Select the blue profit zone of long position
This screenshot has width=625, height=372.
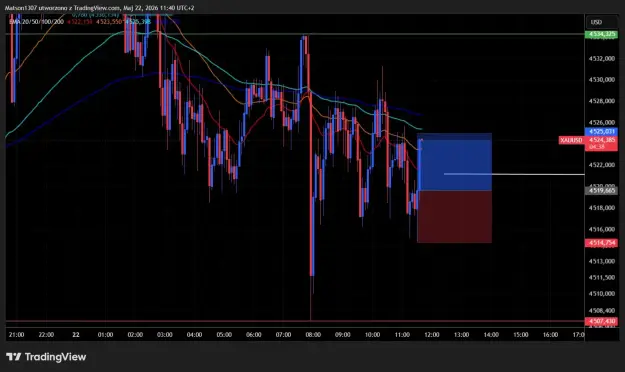[x=454, y=162]
